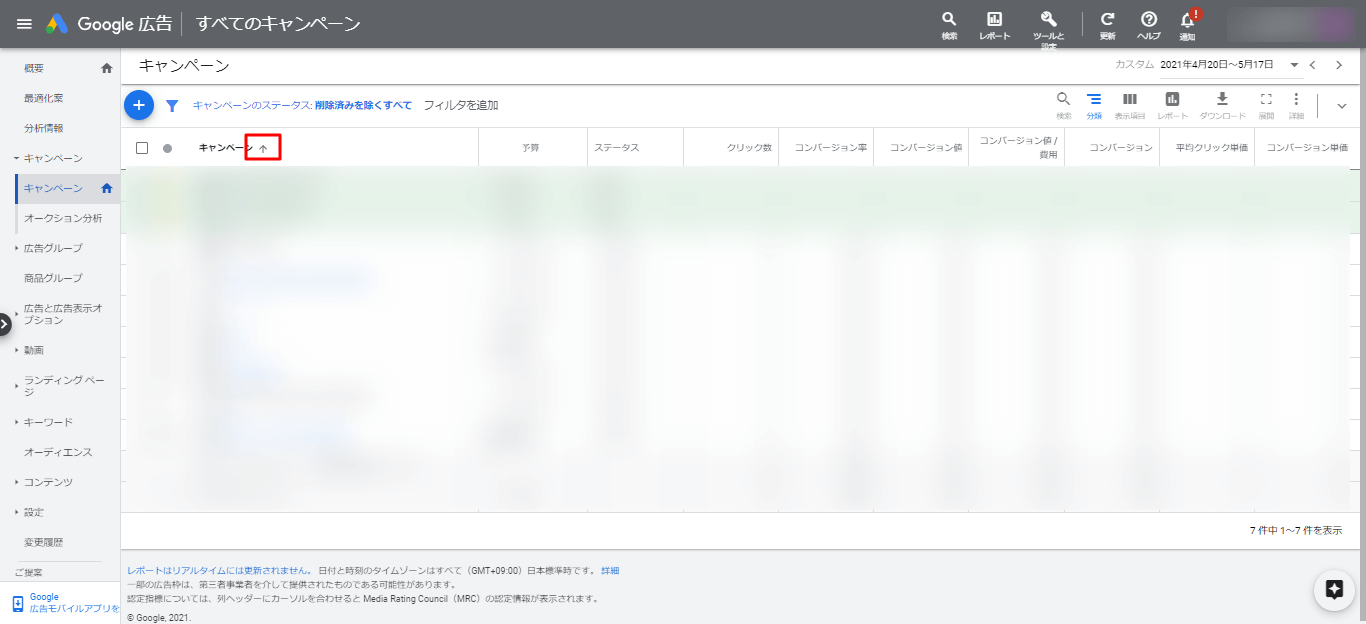
Task: Click the blue plus button to add a campaign
Action: (139, 104)
